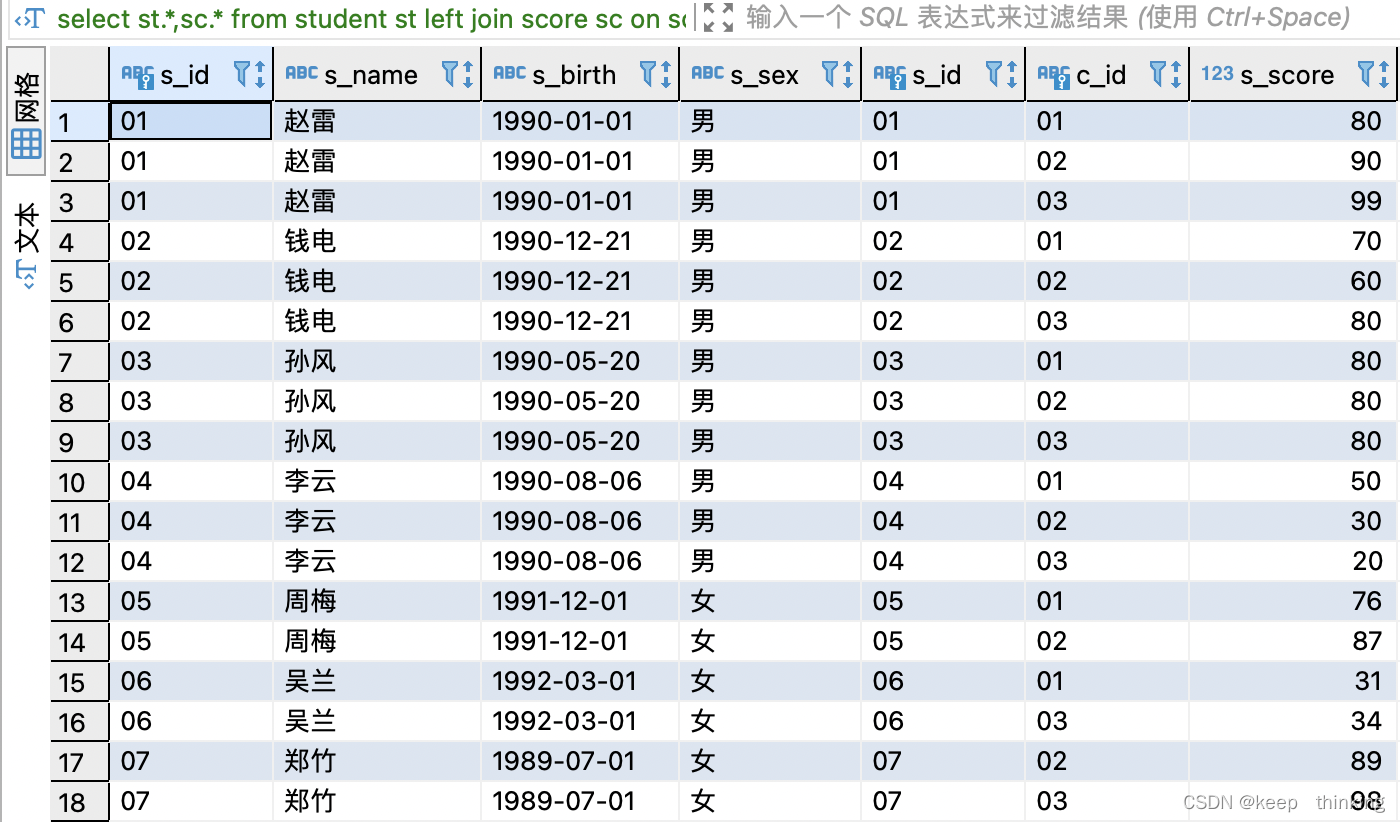
Task: Click the score cell with value 89
Action: (1293, 761)
